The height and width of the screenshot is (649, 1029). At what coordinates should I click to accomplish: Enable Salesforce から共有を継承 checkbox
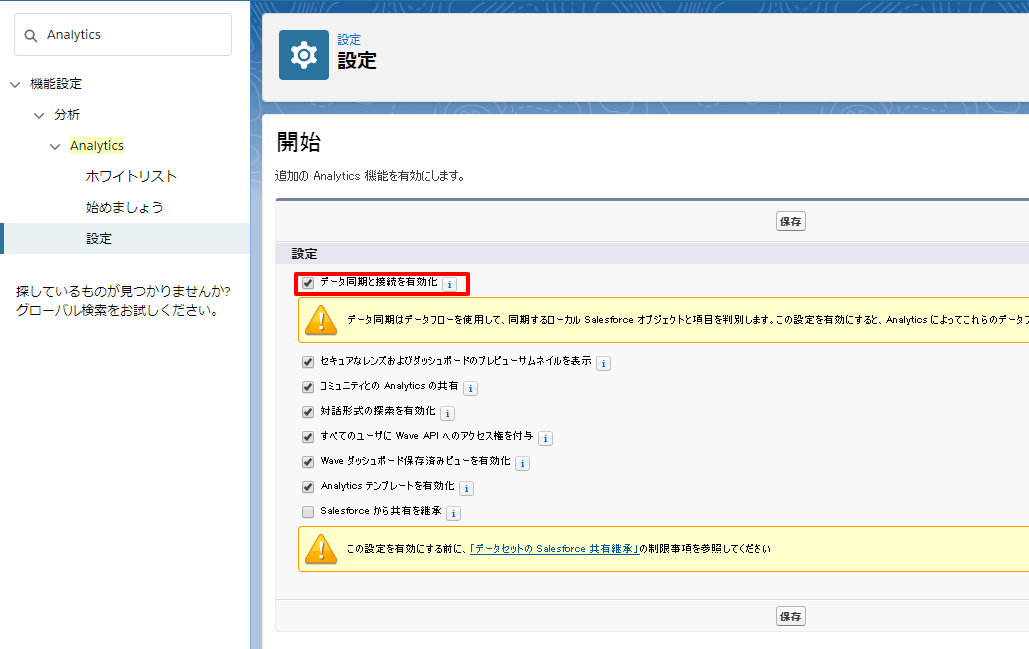click(x=308, y=512)
